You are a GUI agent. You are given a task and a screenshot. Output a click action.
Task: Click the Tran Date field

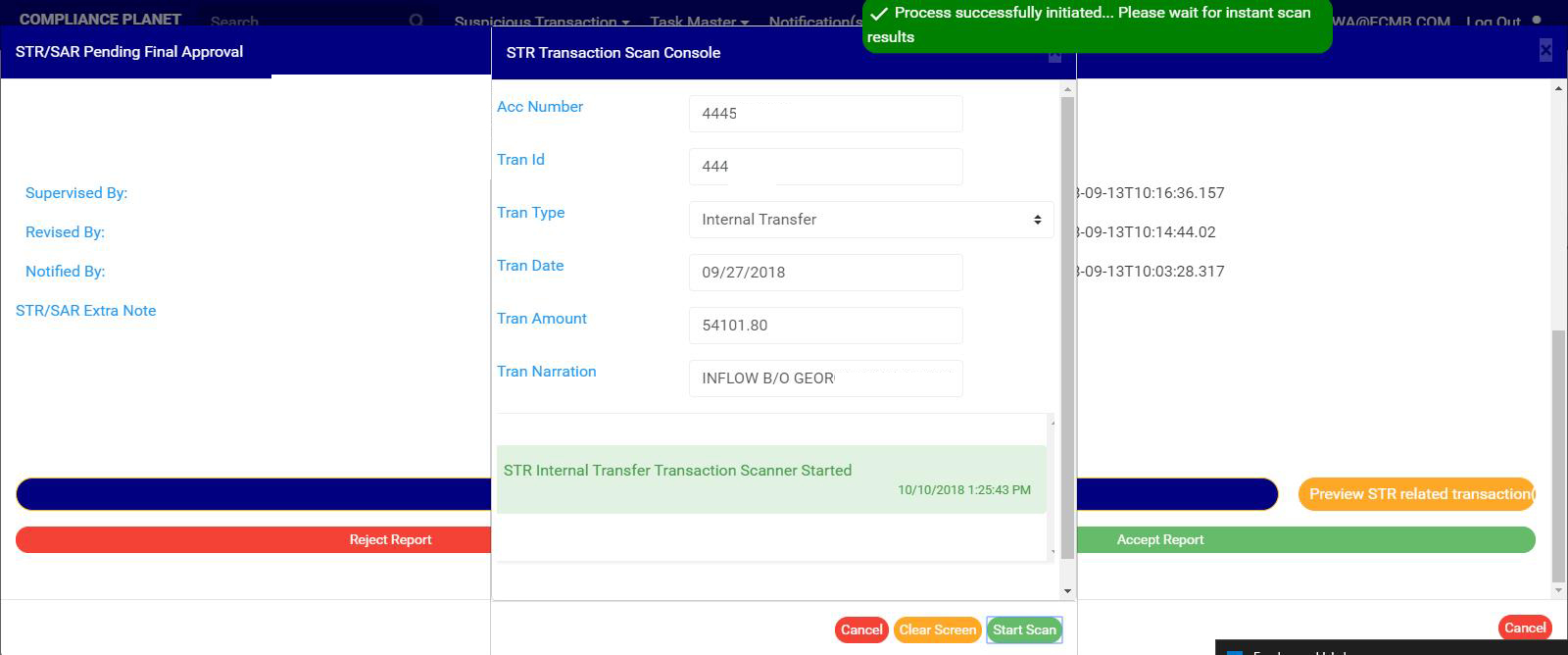825,273
